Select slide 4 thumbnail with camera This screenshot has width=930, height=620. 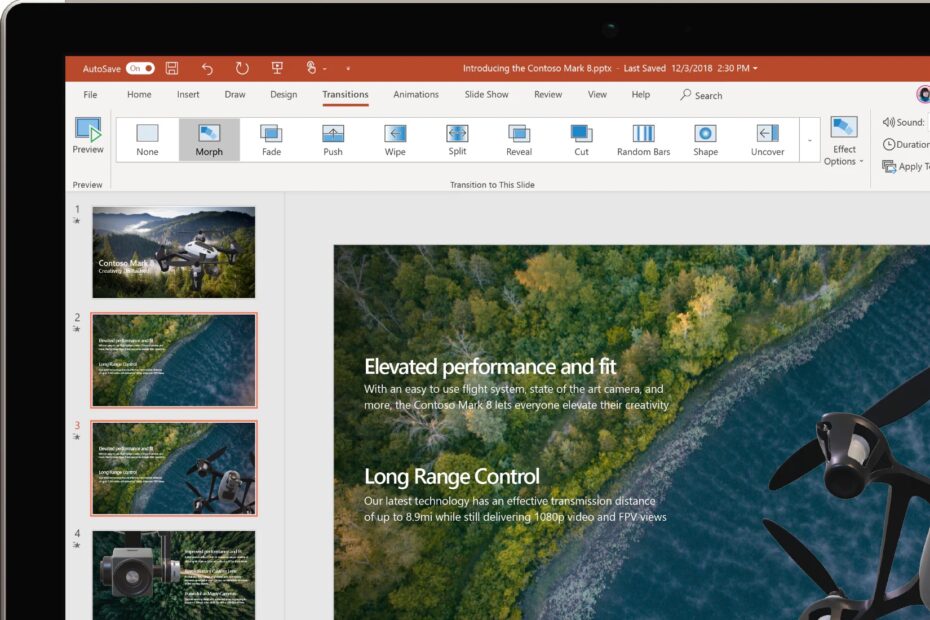pyautogui.click(x=174, y=575)
